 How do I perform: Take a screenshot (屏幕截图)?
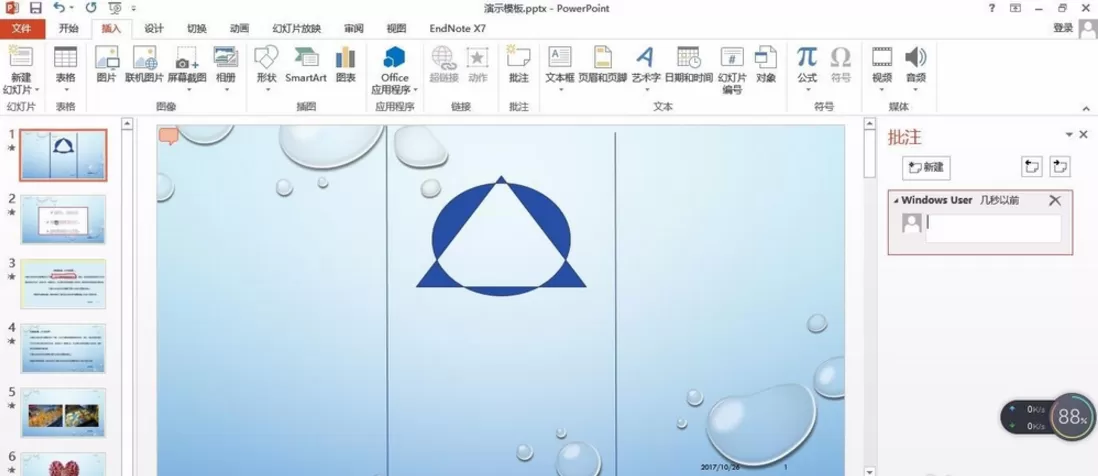click(187, 70)
